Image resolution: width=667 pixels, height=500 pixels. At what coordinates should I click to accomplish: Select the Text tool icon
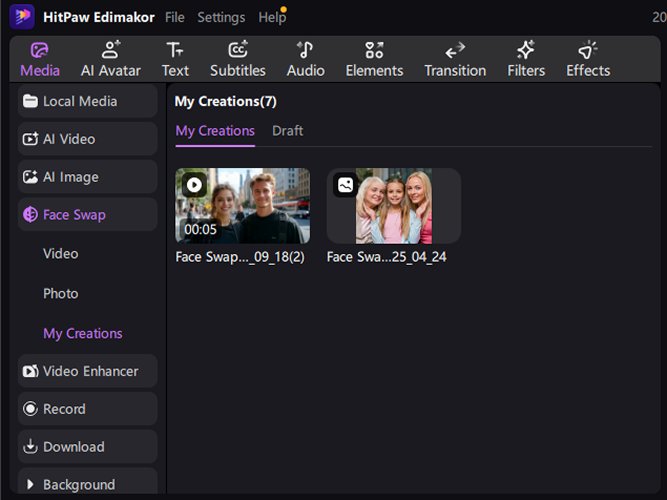coord(175,50)
